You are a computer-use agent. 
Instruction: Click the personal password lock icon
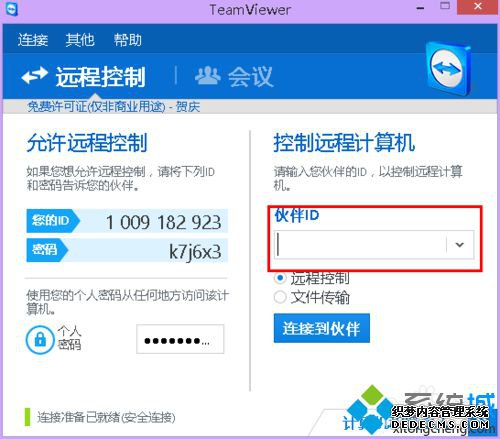click(40, 340)
